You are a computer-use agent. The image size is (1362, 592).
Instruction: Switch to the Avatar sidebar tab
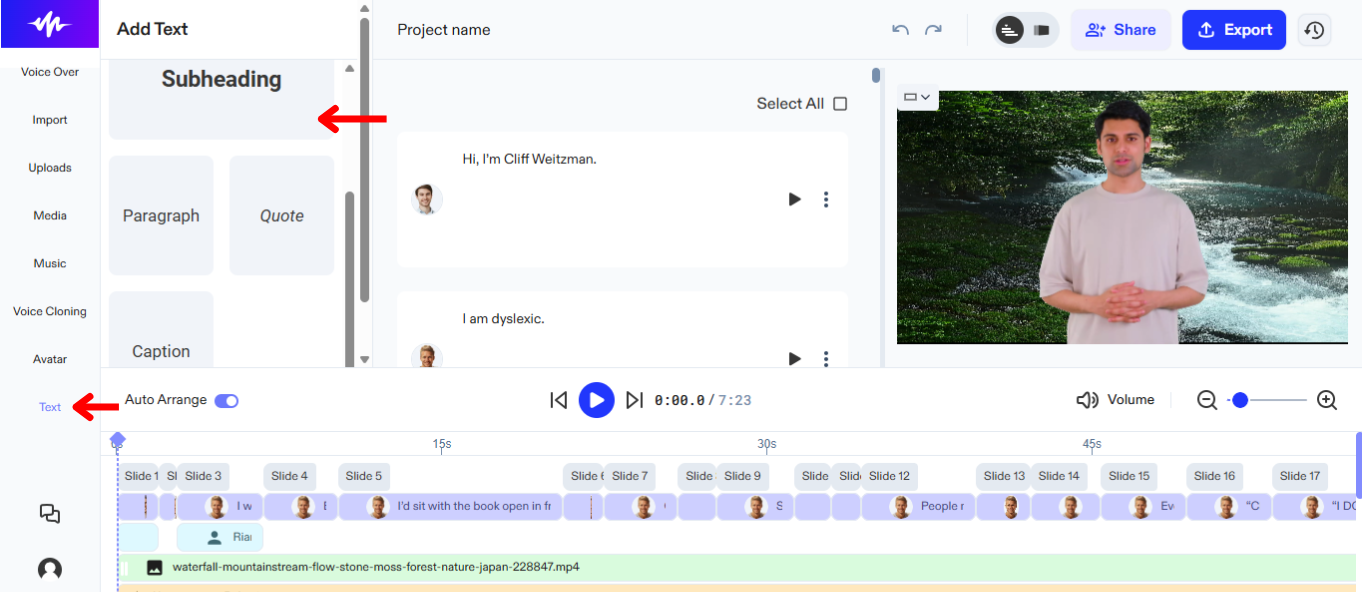49,358
